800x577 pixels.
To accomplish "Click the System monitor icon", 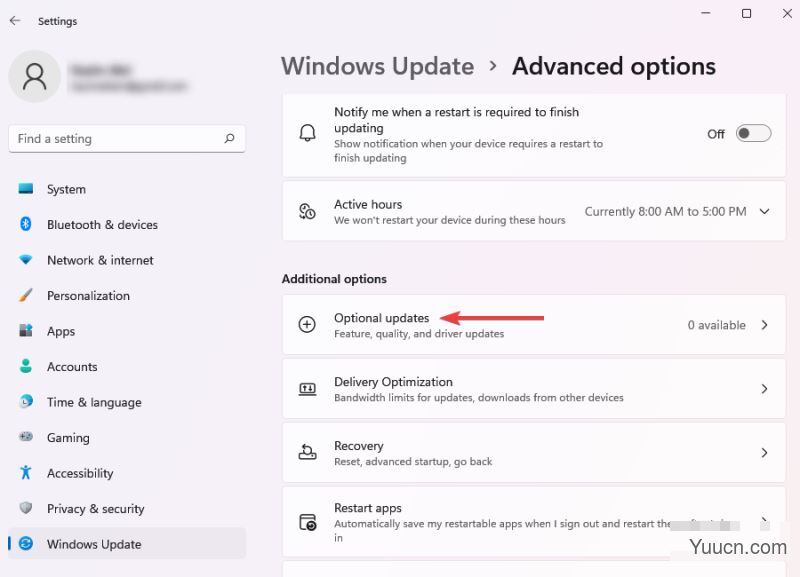I will [x=26, y=189].
